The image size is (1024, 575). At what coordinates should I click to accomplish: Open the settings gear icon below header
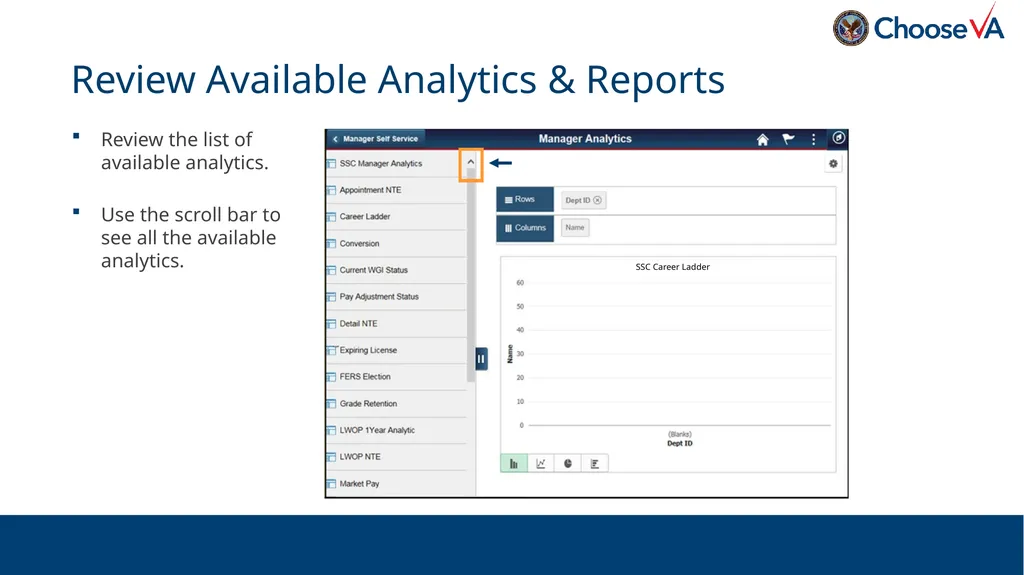(x=833, y=164)
